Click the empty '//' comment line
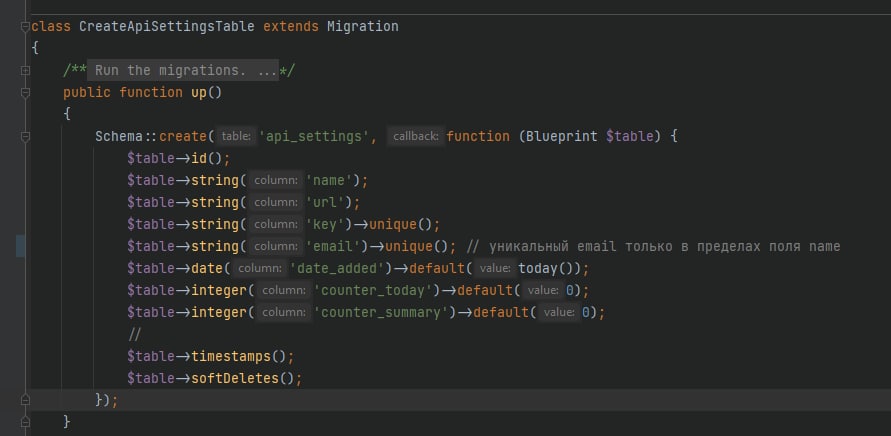Viewport: 891px width, 436px height. [134, 334]
